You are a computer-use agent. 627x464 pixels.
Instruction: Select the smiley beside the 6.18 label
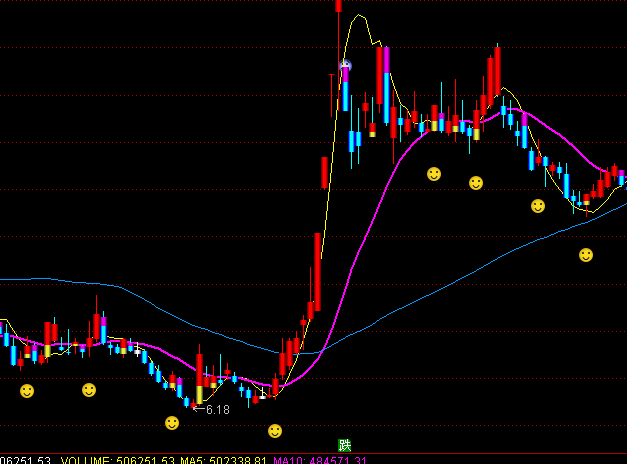pyautogui.click(x=172, y=423)
